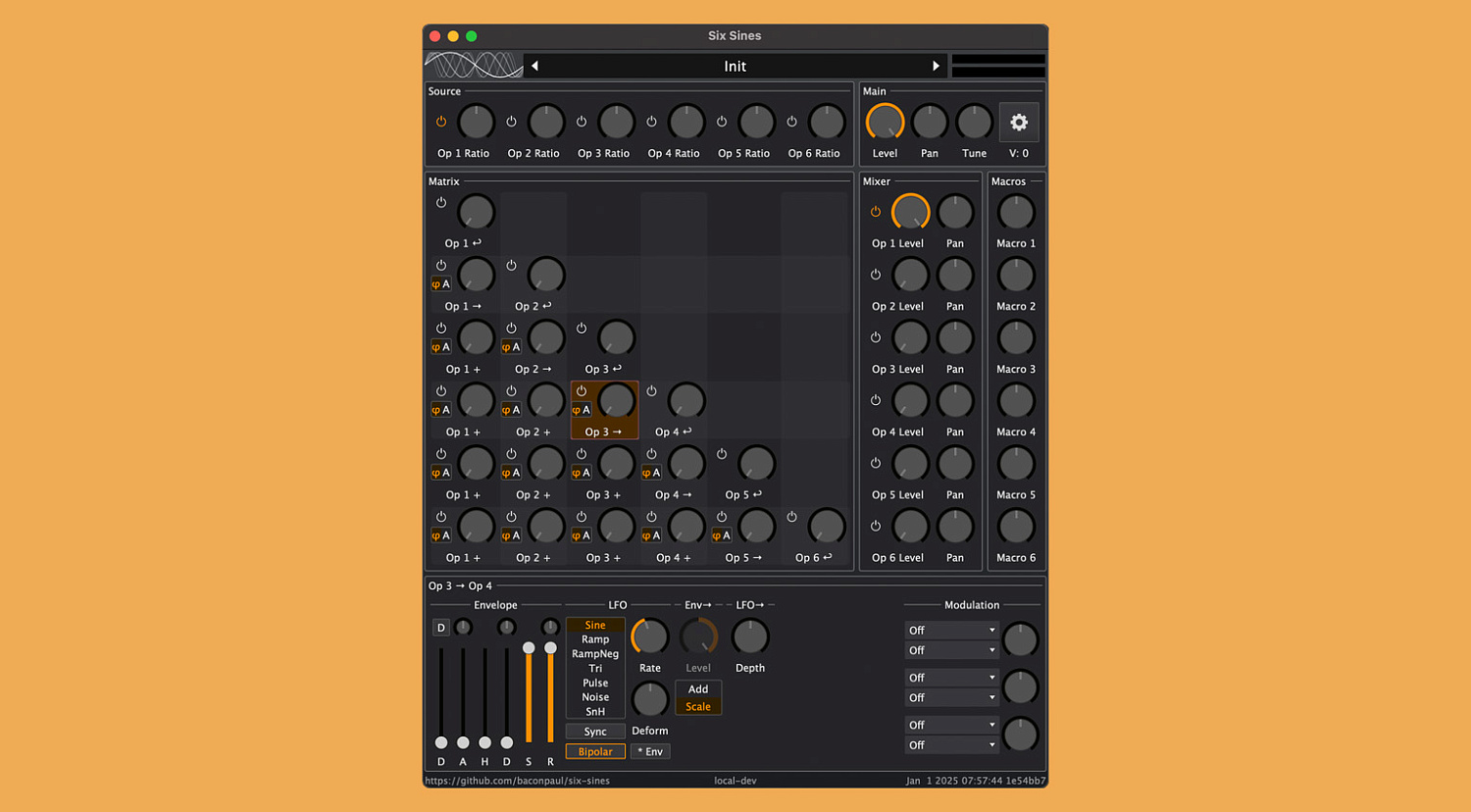Enable Op 5 Level power in Mixer
Viewport: 1471px width, 812px height.
[x=876, y=463]
